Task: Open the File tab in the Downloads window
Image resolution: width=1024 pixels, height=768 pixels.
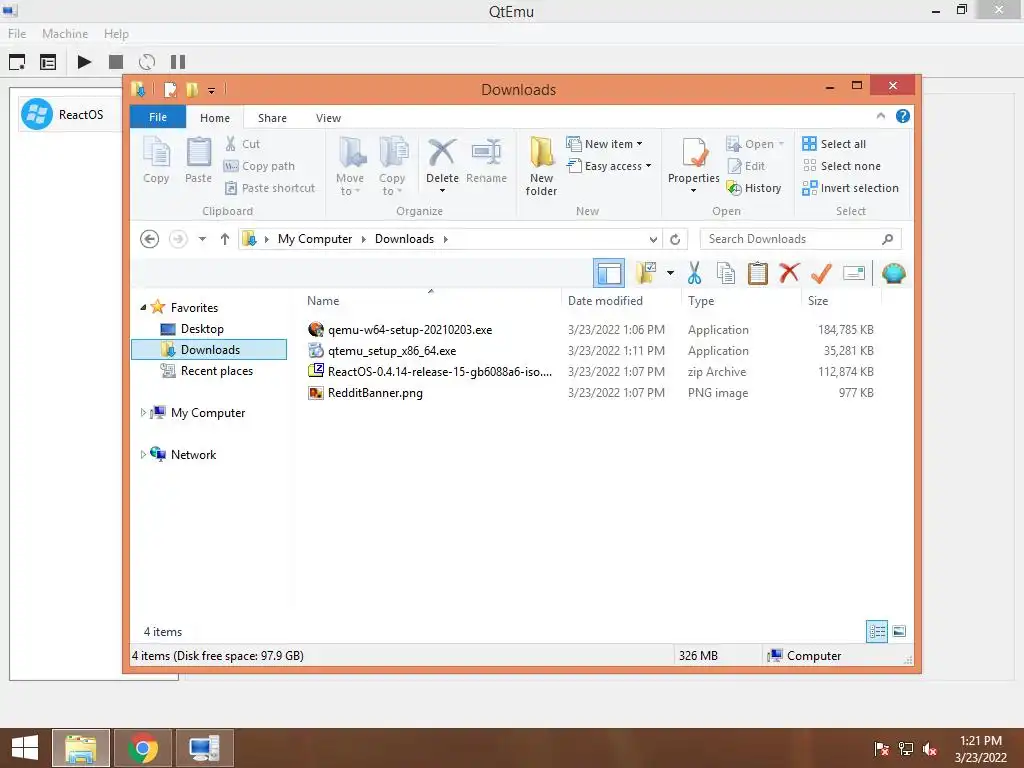Action: (x=158, y=117)
